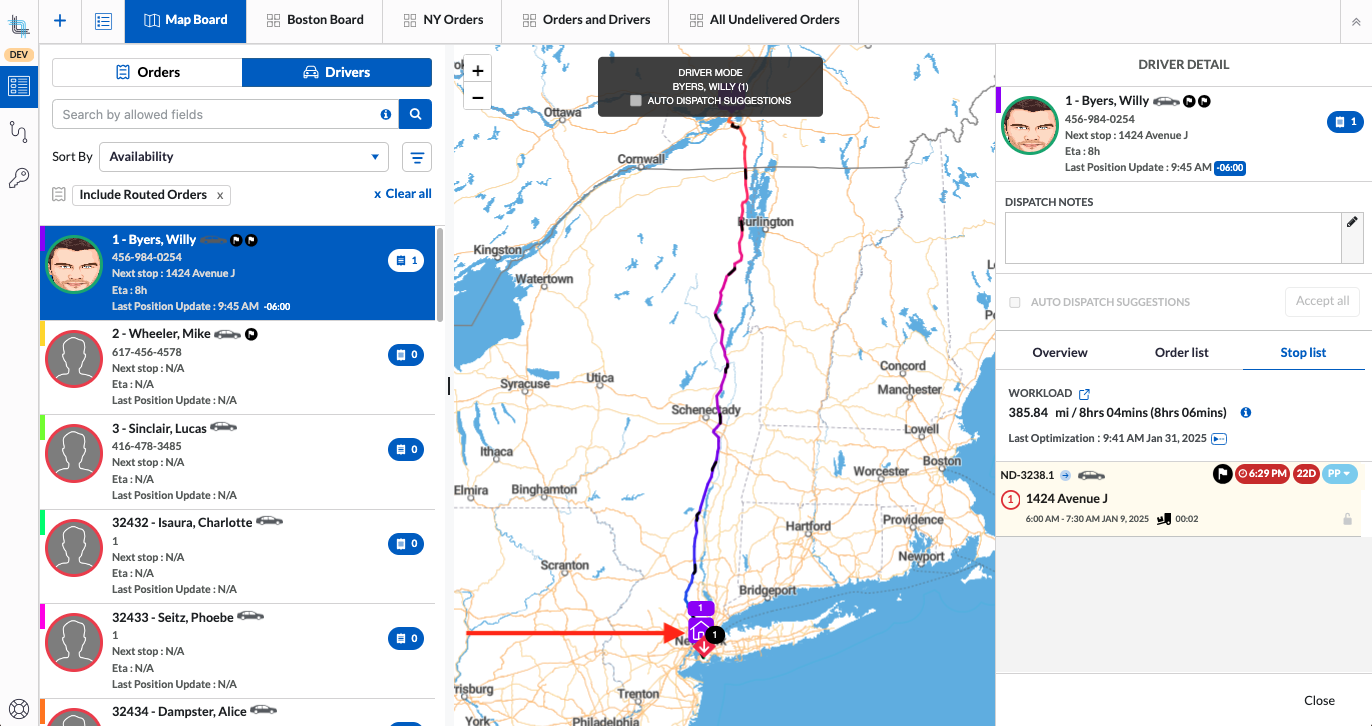The image size is (1372, 726).
Task: Click the lock icon on stop 1424 Avenue J
Action: (x=1347, y=519)
